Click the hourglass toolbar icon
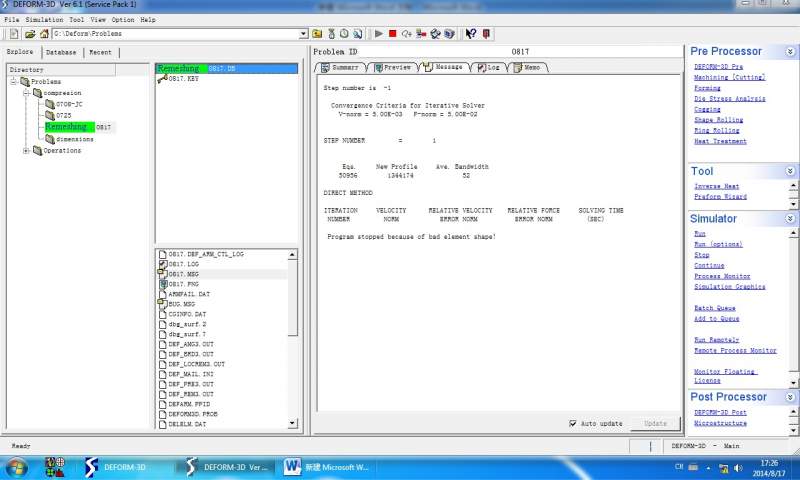 click(332, 34)
